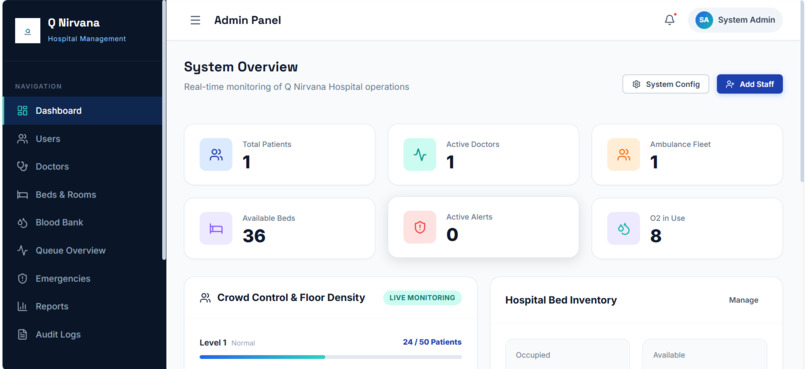Click the "Occupied" tile label
This screenshot has width=806, height=369.
(x=533, y=355)
